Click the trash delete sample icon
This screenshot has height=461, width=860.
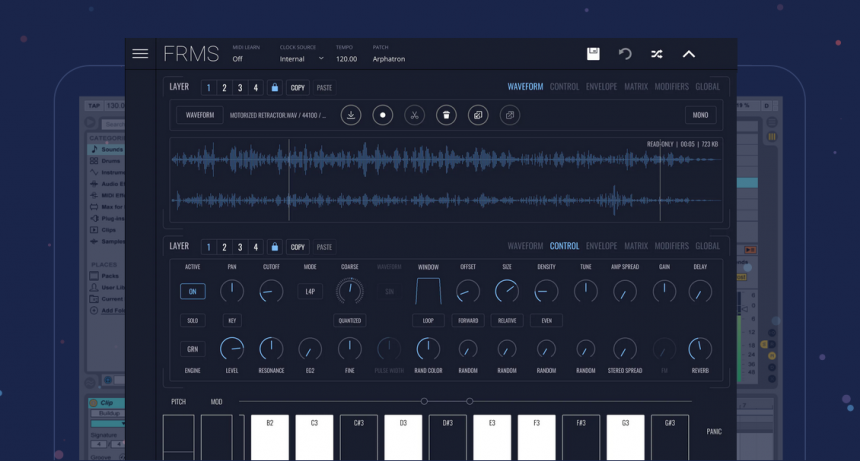446,115
